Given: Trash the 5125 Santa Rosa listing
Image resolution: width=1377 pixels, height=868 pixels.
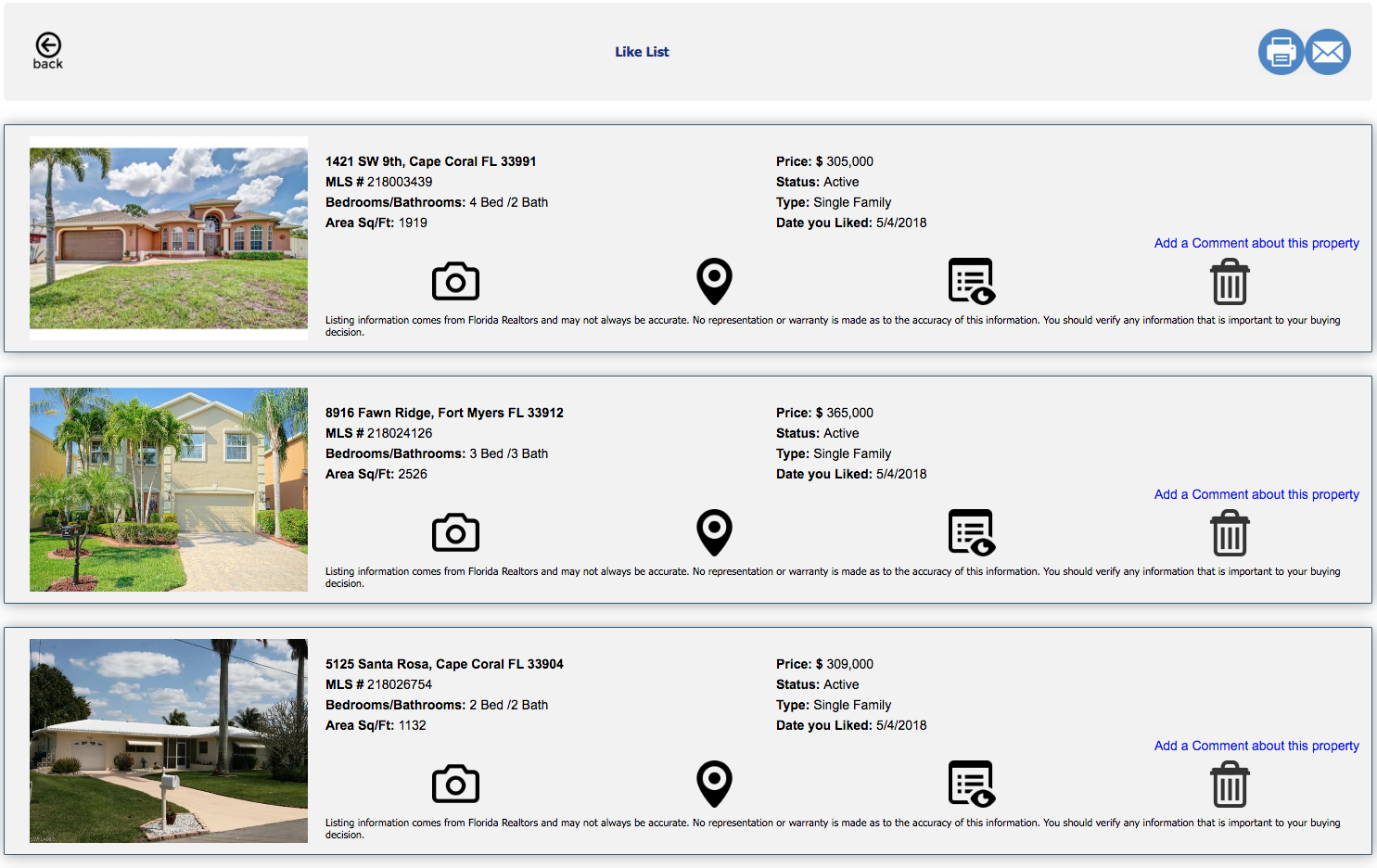Looking at the screenshot, I should (1230, 785).
